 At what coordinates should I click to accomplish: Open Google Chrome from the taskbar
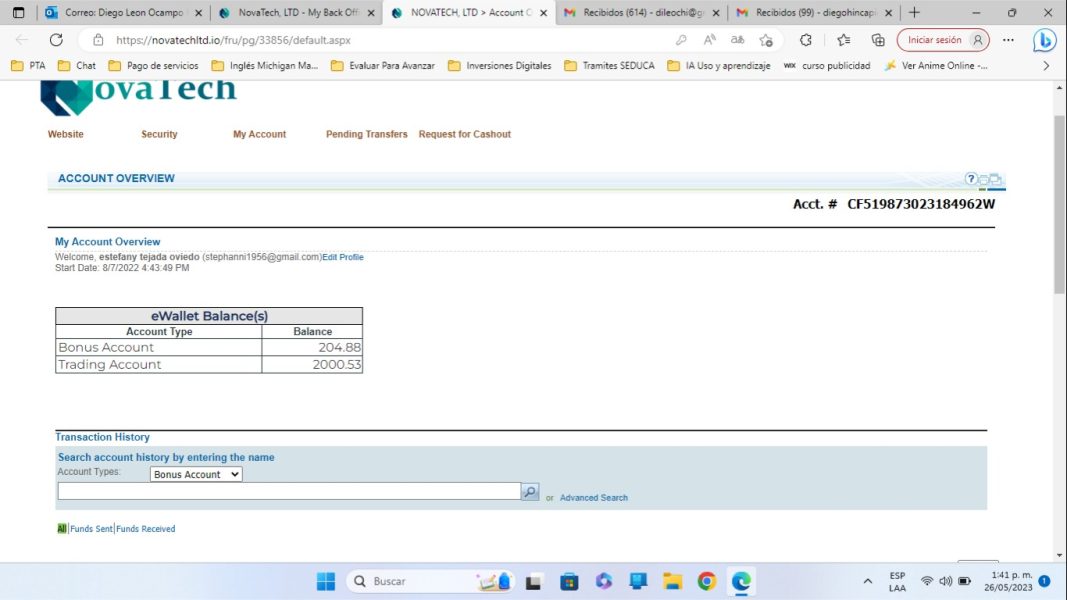[706, 581]
